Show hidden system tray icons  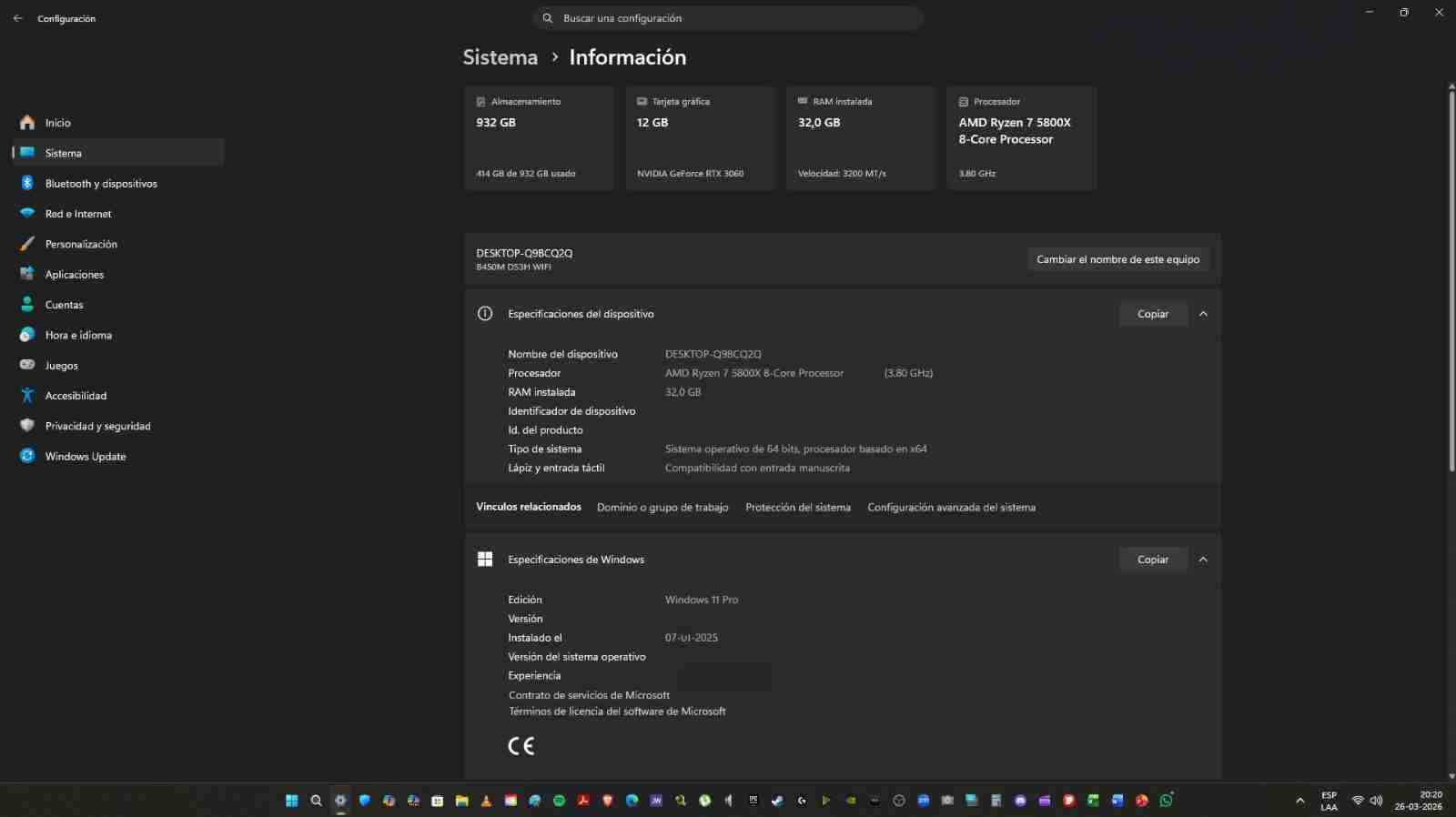click(1299, 801)
